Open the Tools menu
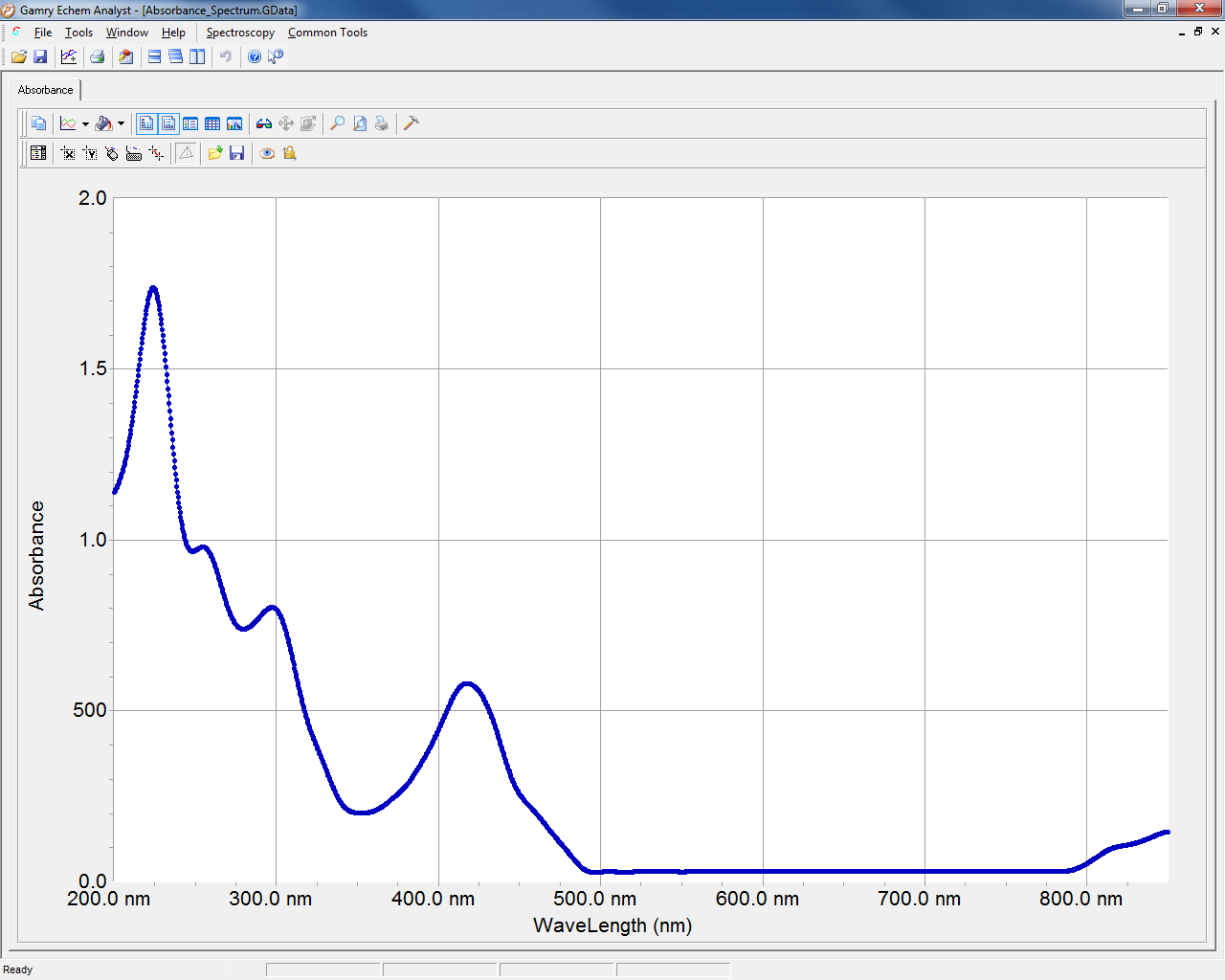Image resolution: width=1225 pixels, height=980 pixels. pos(78,33)
